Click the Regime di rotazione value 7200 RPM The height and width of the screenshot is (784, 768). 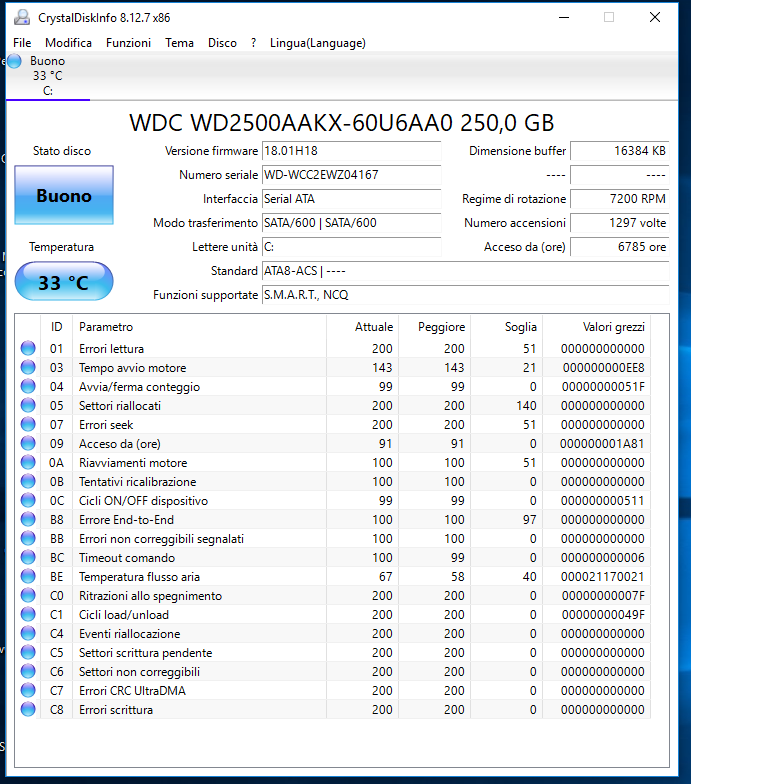(x=620, y=199)
